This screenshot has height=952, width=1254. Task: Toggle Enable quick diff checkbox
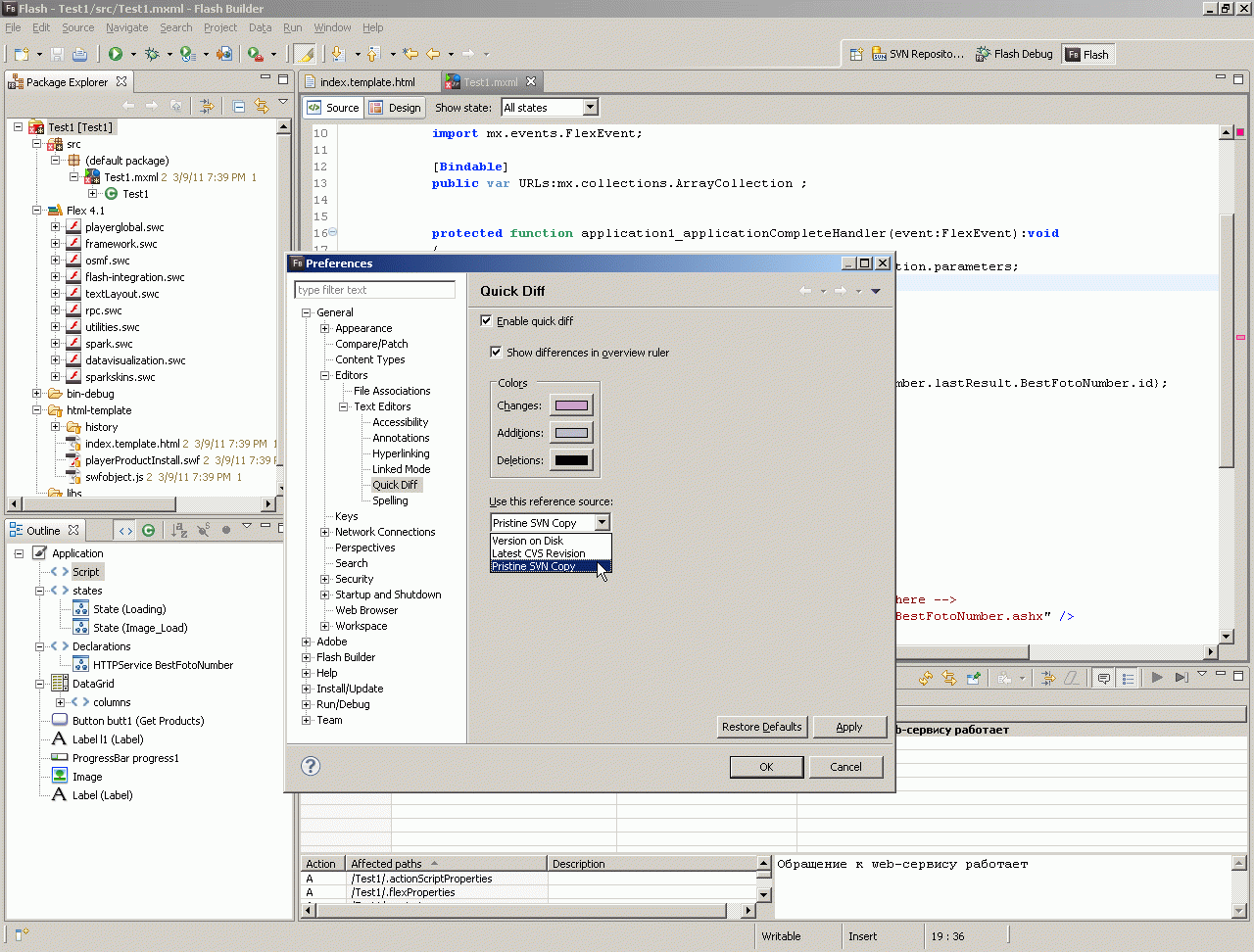pos(486,320)
